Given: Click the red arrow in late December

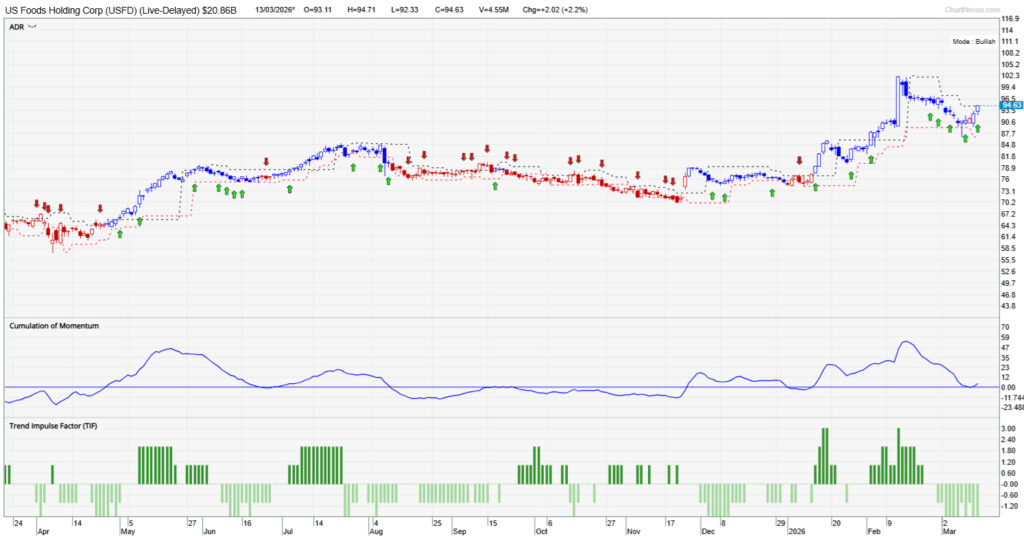Looking at the screenshot, I should [x=799, y=160].
